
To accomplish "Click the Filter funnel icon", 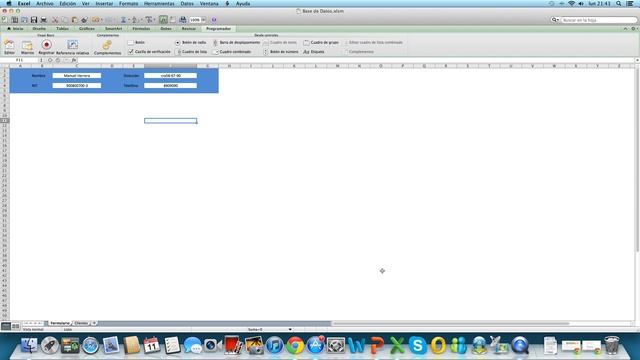I will [x=149, y=20].
